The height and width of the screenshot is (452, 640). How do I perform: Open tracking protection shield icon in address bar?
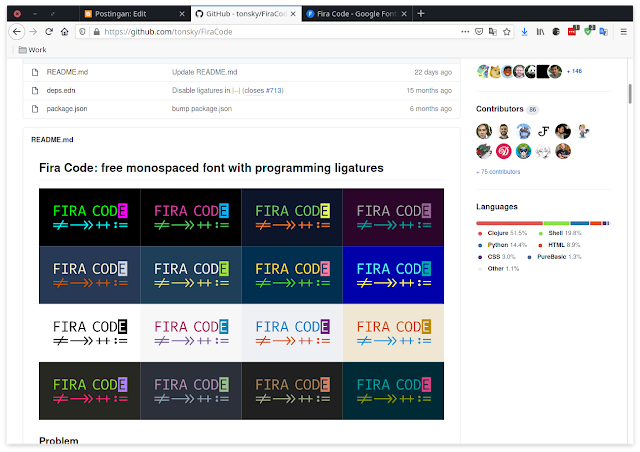point(82,32)
